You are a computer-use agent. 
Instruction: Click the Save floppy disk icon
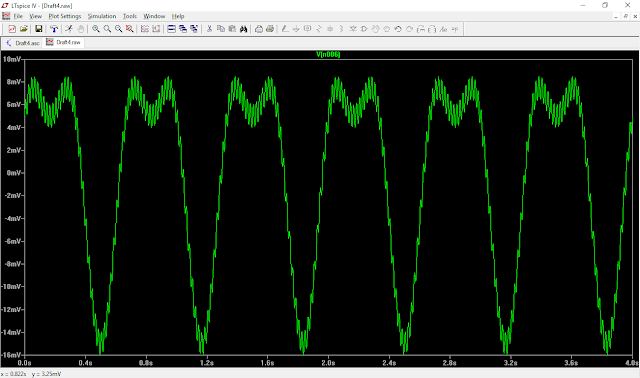point(39,29)
